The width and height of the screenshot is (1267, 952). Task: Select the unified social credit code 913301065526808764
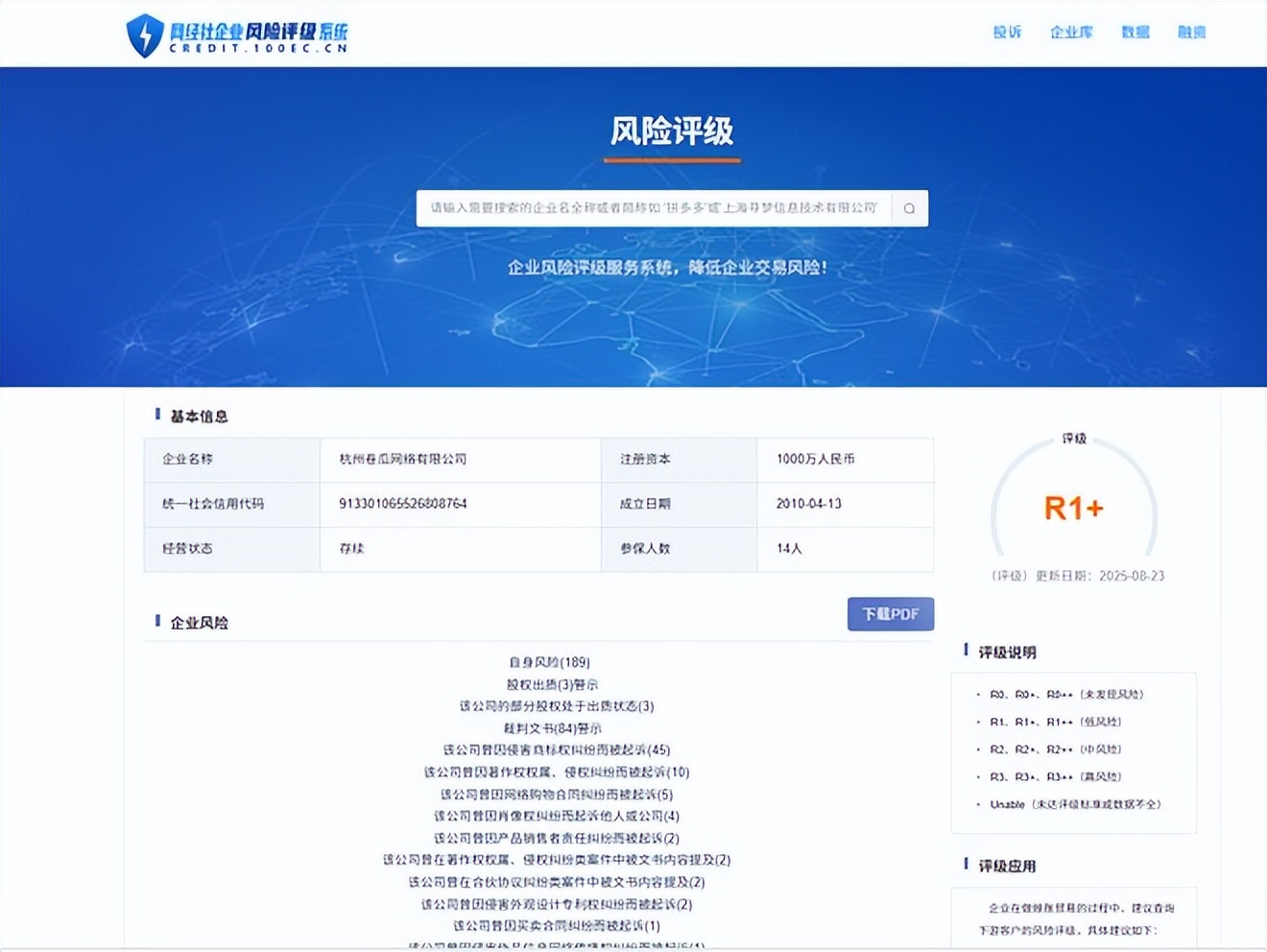tap(403, 504)
